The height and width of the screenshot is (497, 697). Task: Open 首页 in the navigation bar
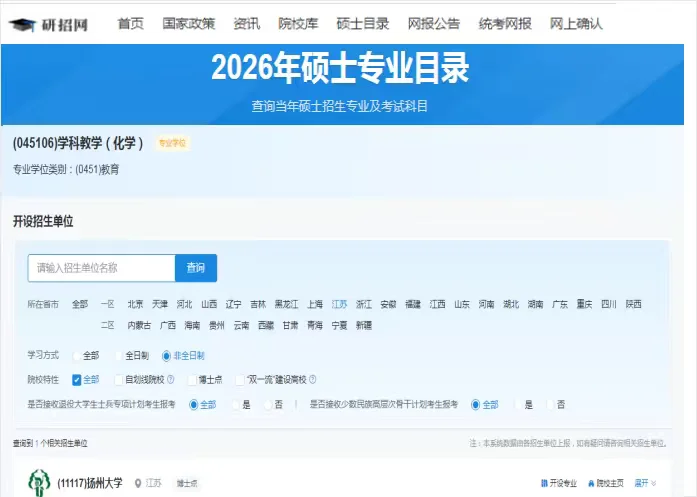tap(131, 24)
